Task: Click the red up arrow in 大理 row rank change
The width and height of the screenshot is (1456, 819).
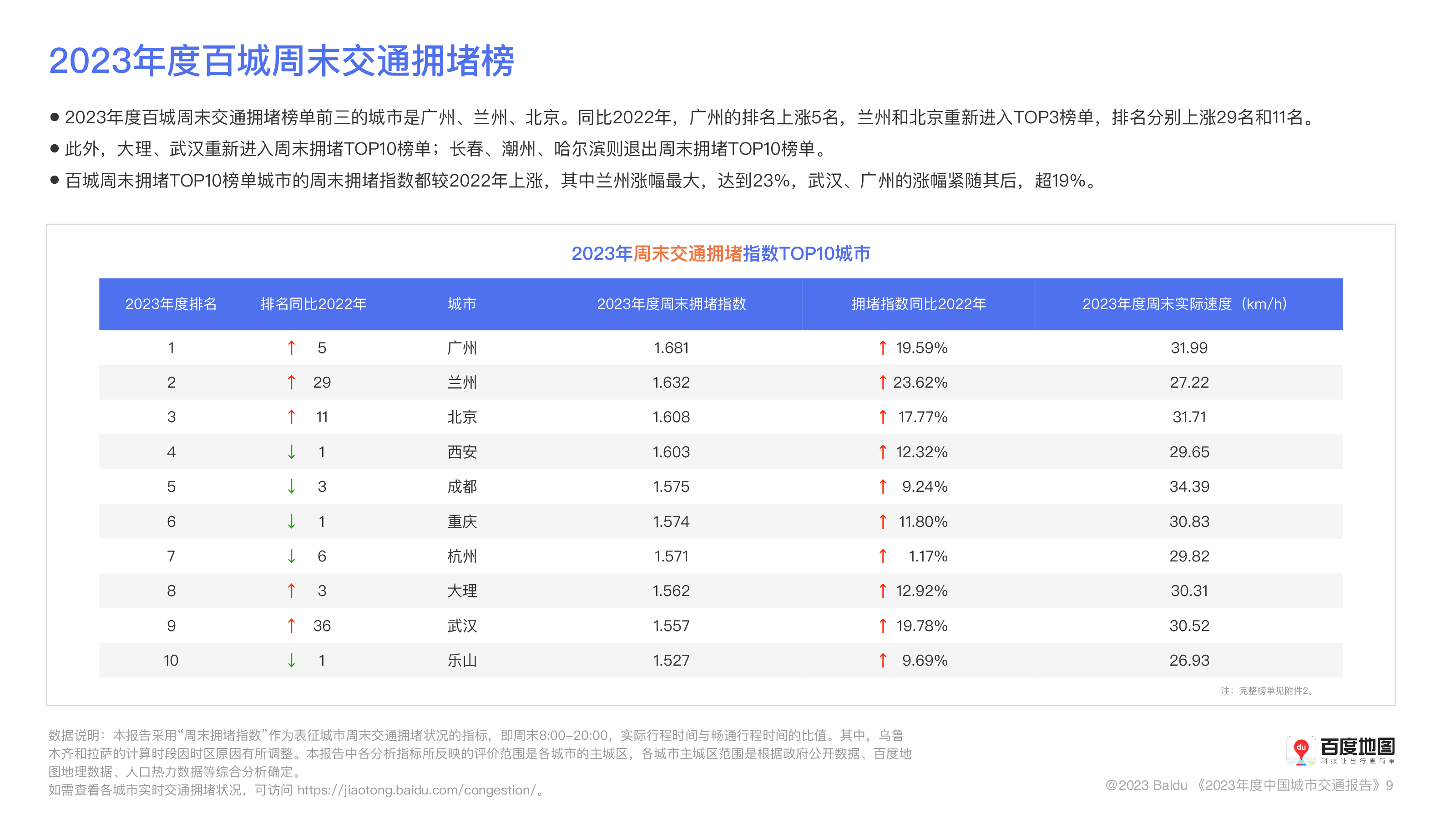Action: (x=291, y=591)
